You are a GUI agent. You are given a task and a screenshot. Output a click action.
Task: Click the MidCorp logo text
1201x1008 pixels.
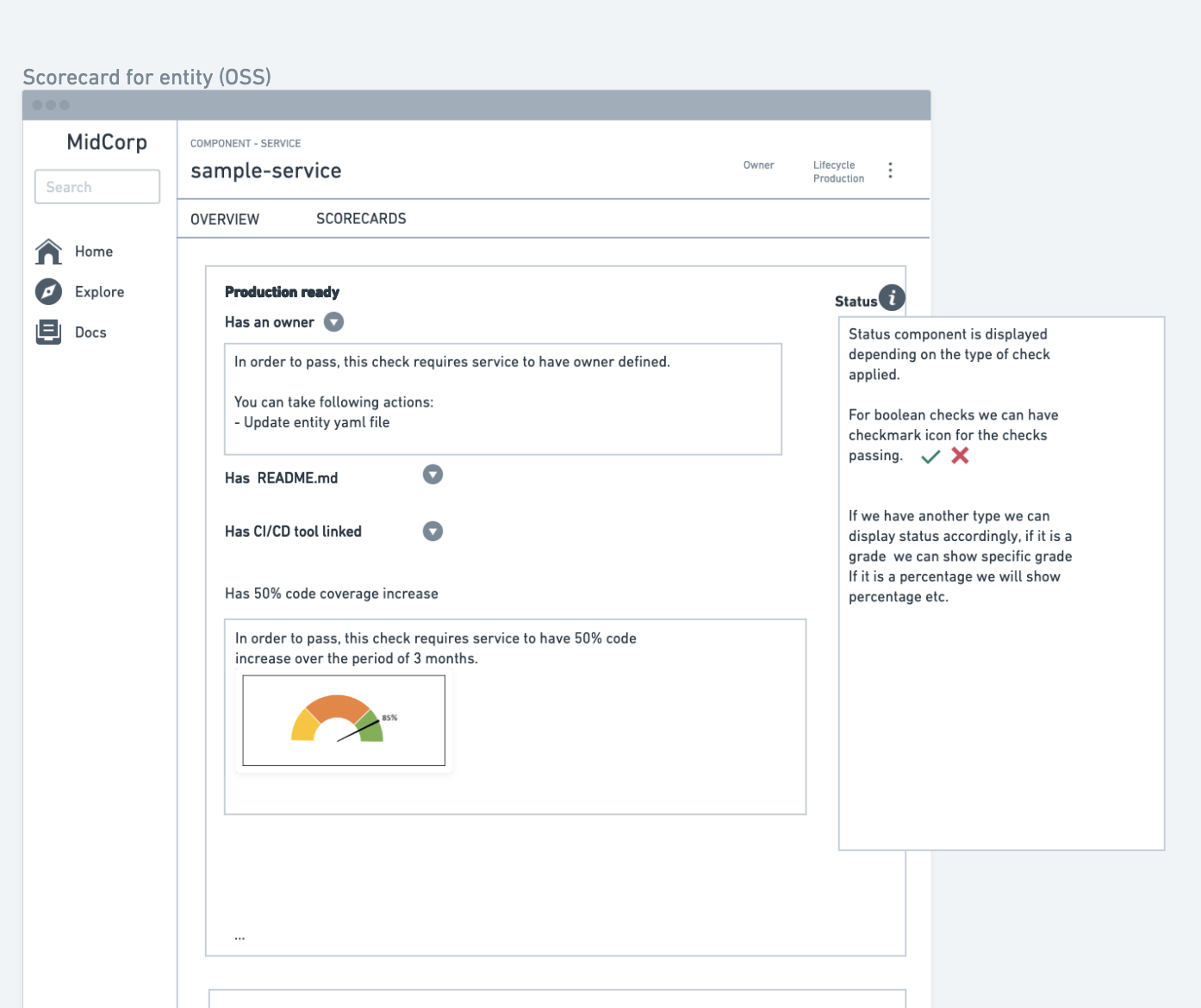(x=107, y=142)
